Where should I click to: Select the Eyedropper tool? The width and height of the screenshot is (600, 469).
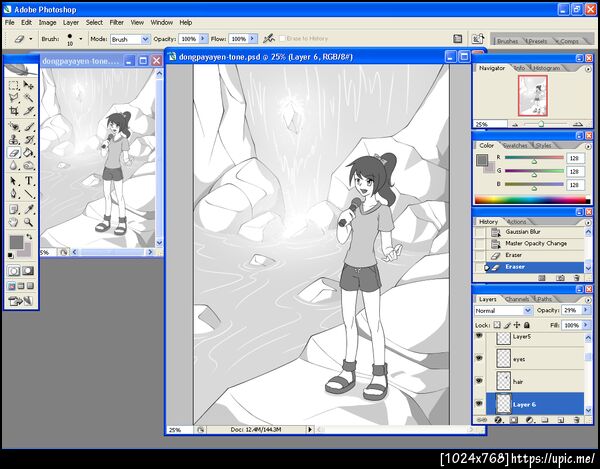click(28, 209)
